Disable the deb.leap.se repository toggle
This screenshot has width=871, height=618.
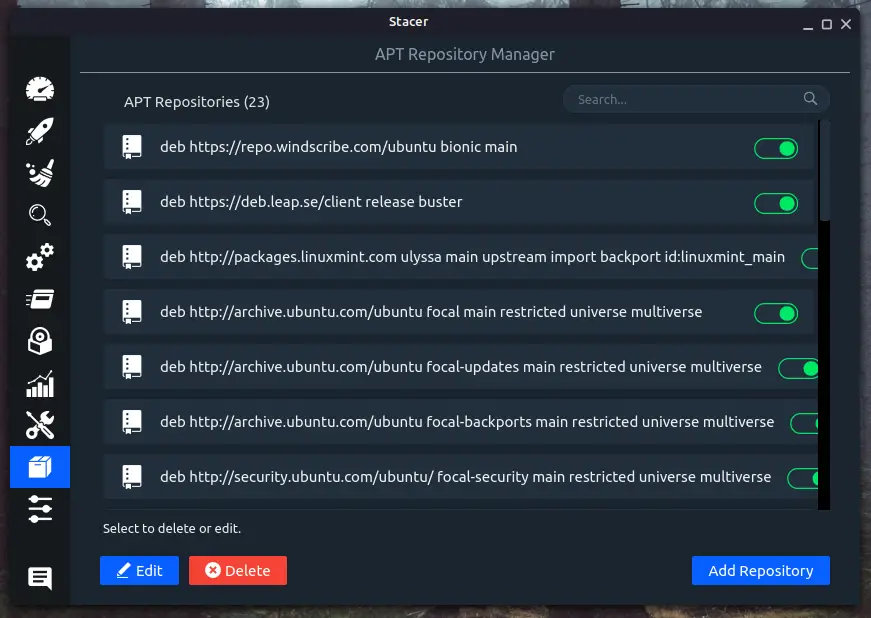point(776,203)
